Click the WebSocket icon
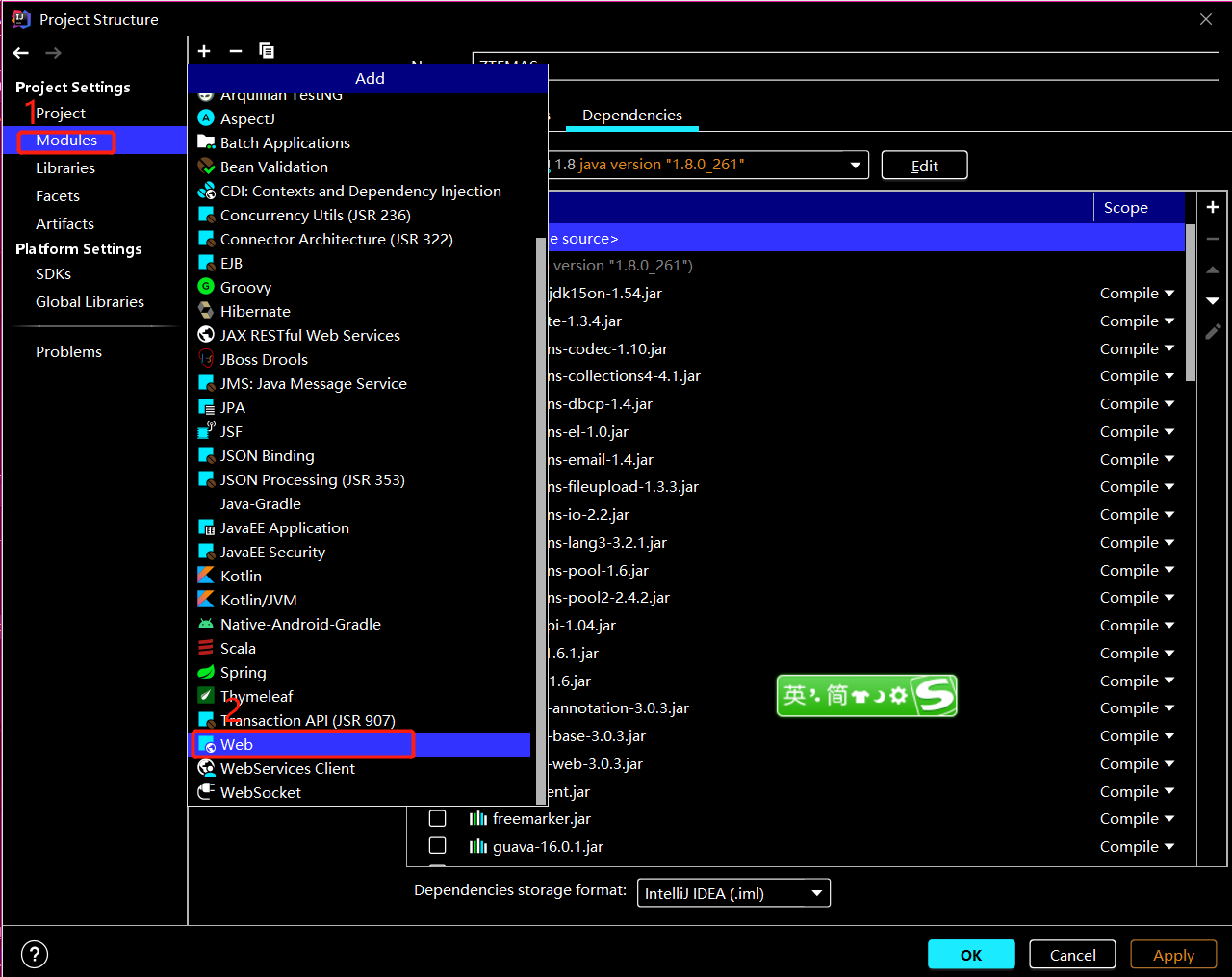This screenshot has height=977, width=1232. tap(205, 792)
